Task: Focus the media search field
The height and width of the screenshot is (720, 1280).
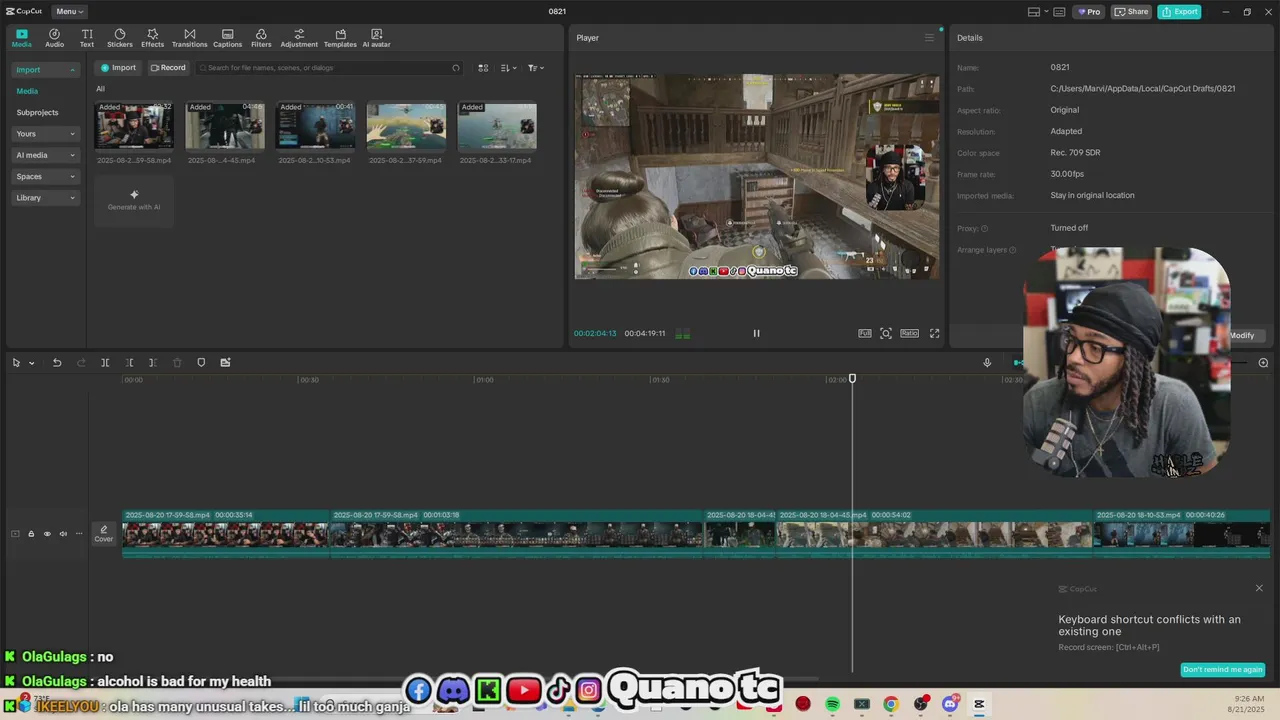Action: (x=329, y=68)
